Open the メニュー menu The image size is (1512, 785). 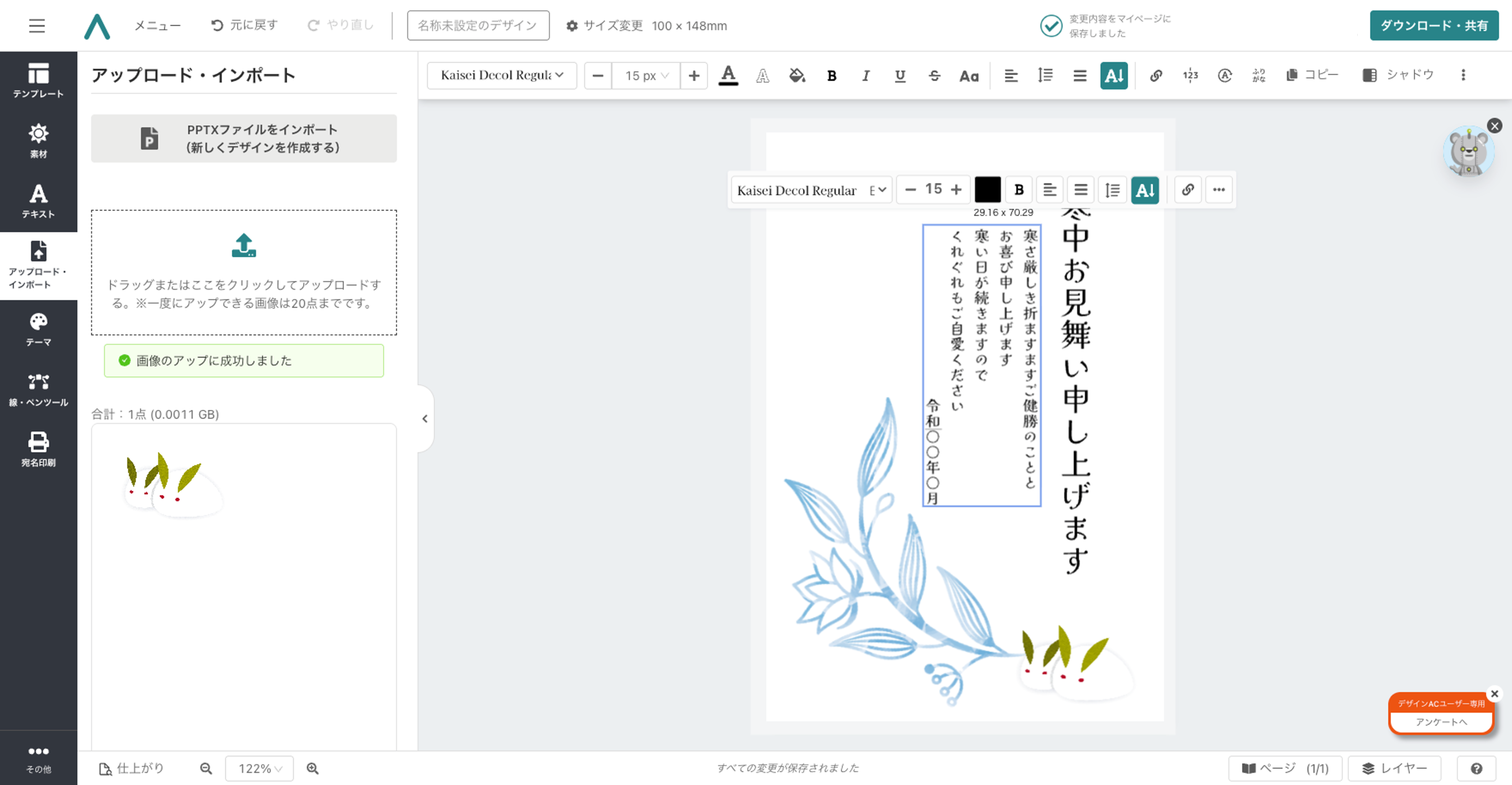[157, 25]
